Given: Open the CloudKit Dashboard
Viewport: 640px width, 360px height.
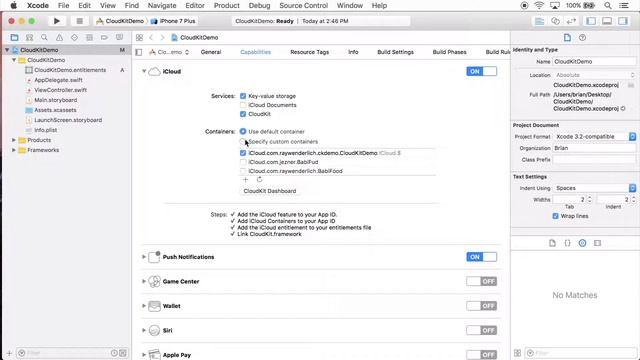Looking at the screenshot, I should click(270, 191).
